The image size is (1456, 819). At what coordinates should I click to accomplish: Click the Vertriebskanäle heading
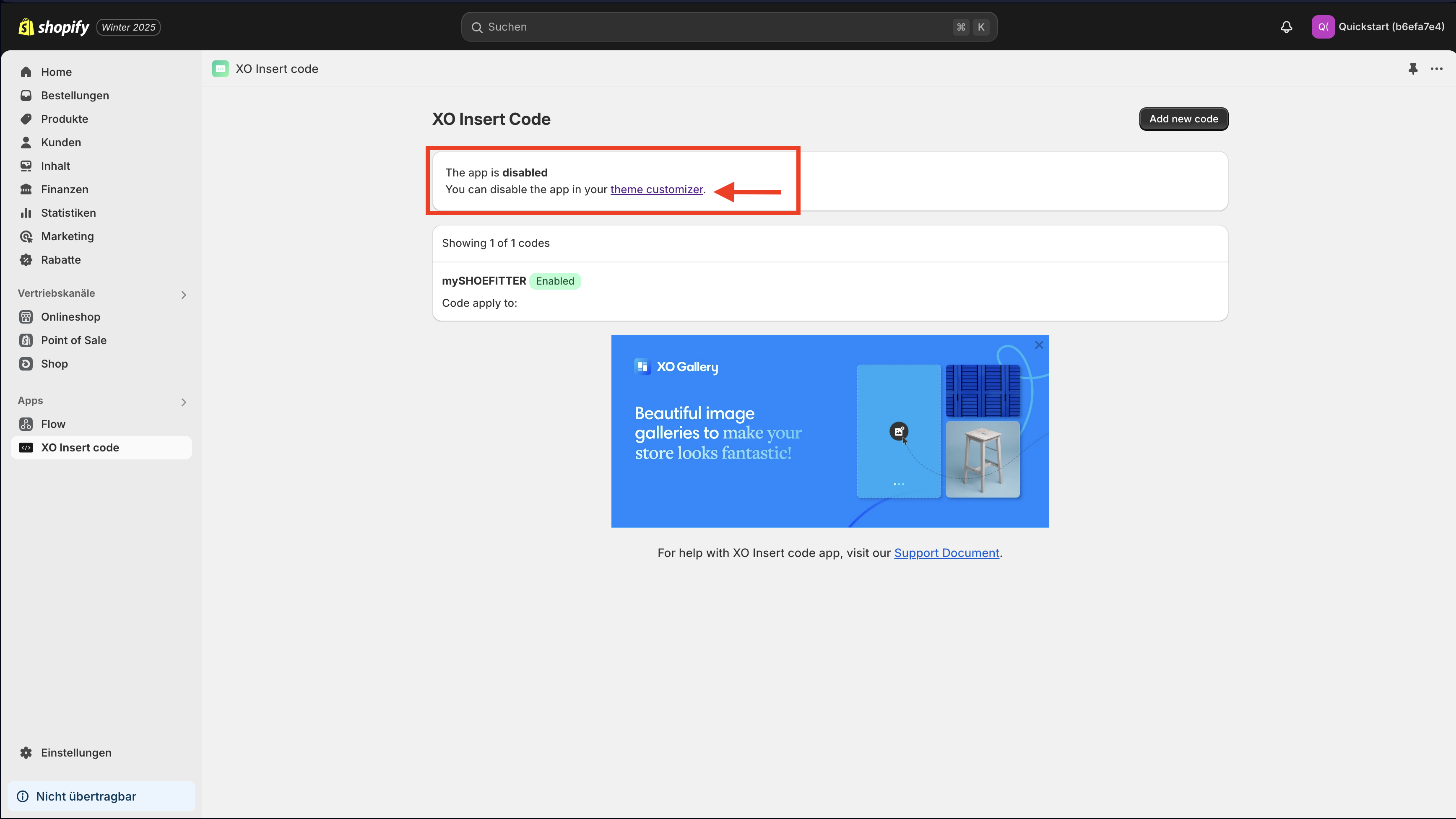(56, 293)
